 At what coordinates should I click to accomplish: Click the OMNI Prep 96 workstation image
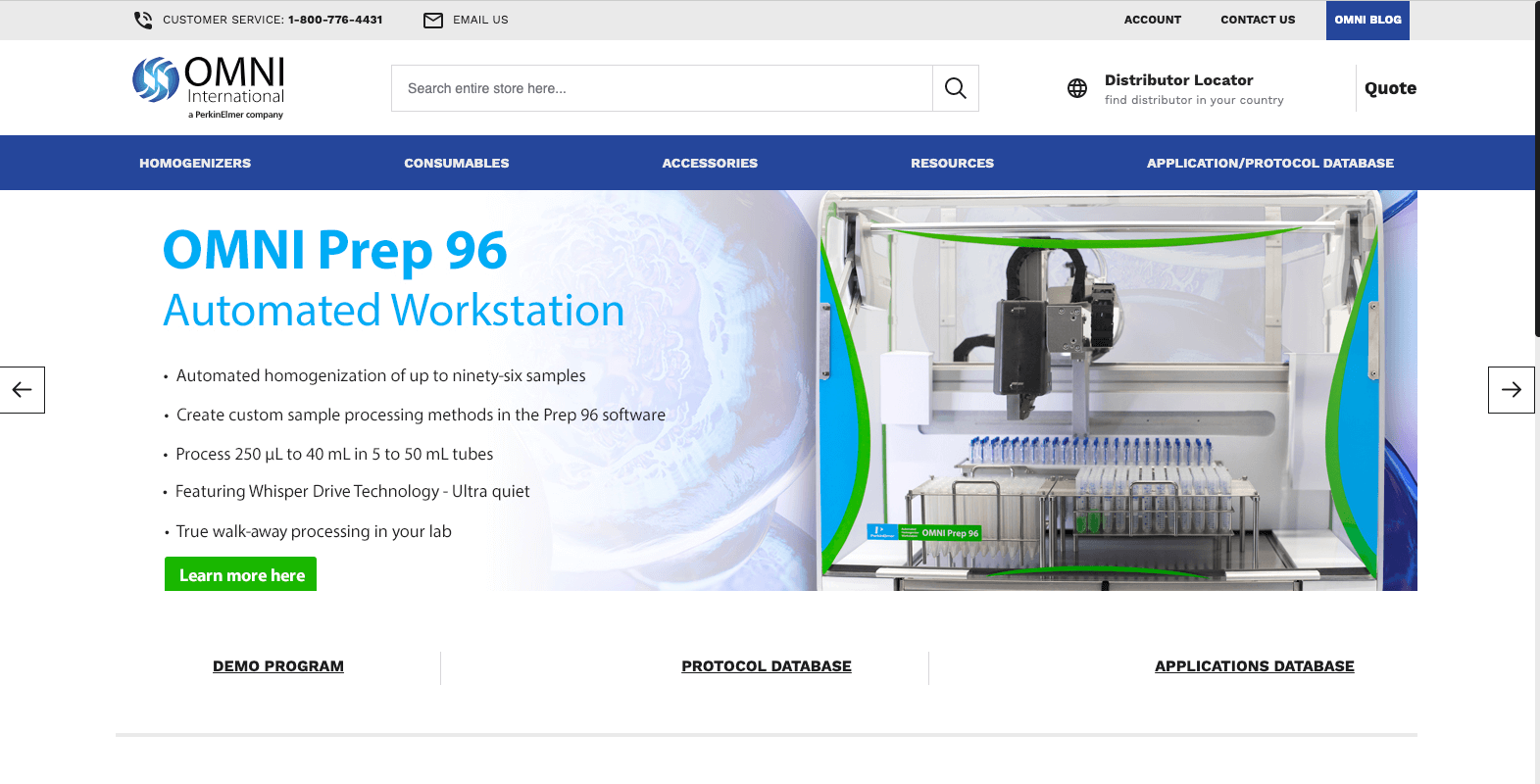click(1103, 390)
